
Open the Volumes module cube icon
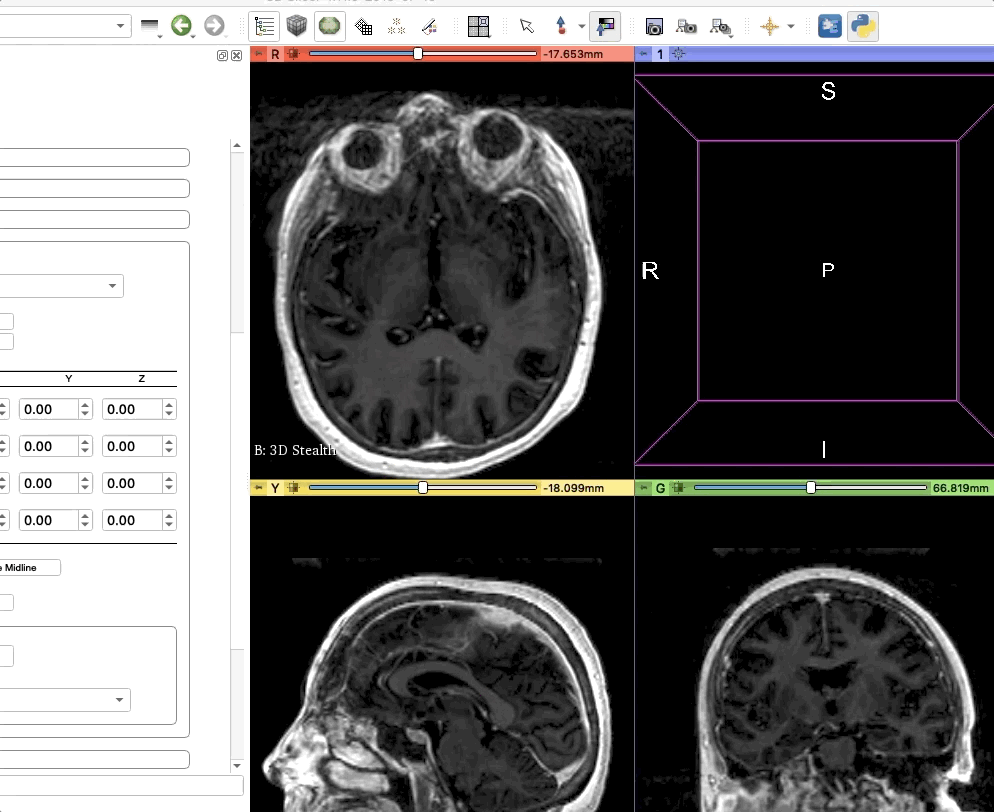pyautogui.click(x=296, y=26)
